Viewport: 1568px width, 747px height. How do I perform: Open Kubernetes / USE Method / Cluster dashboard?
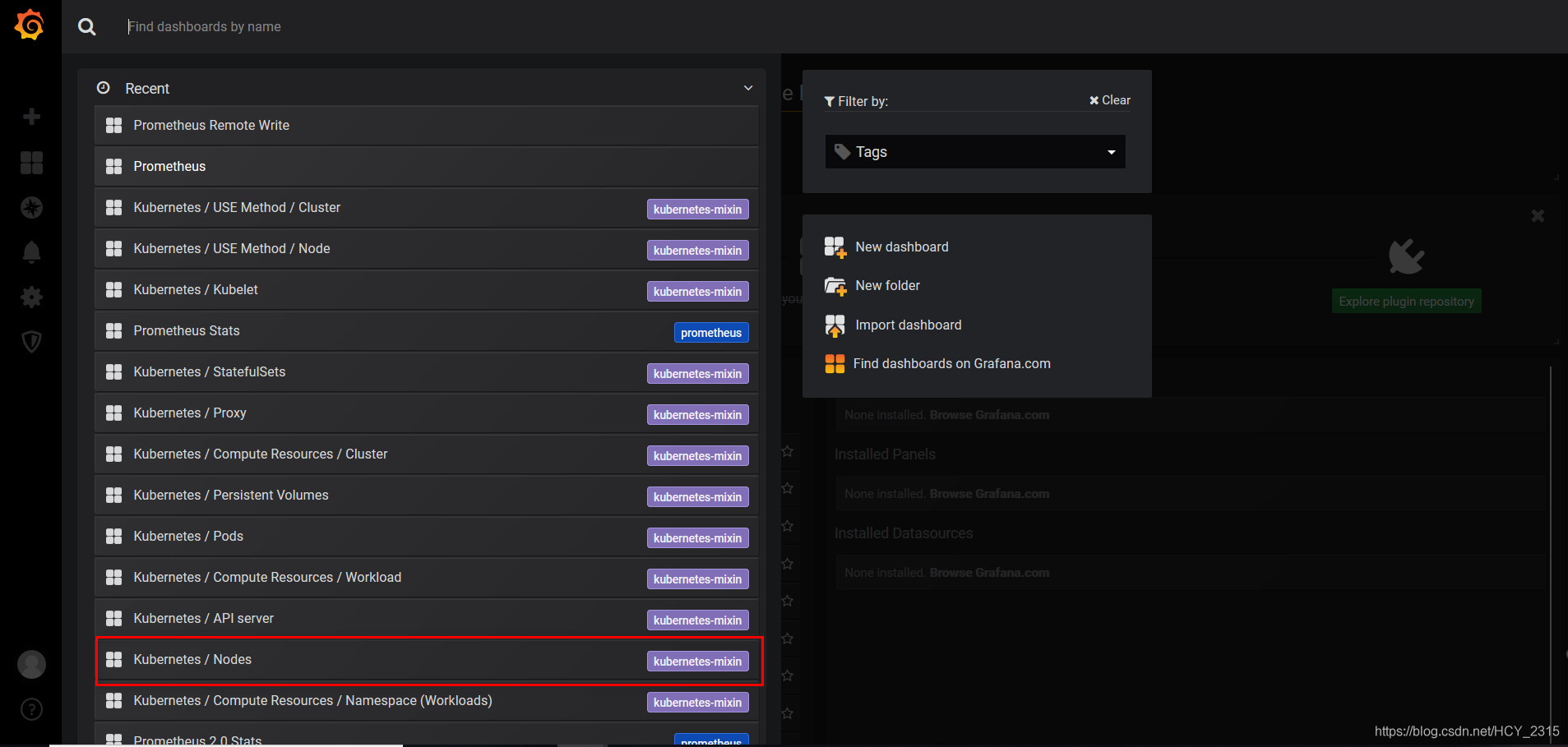coord(426,208)
